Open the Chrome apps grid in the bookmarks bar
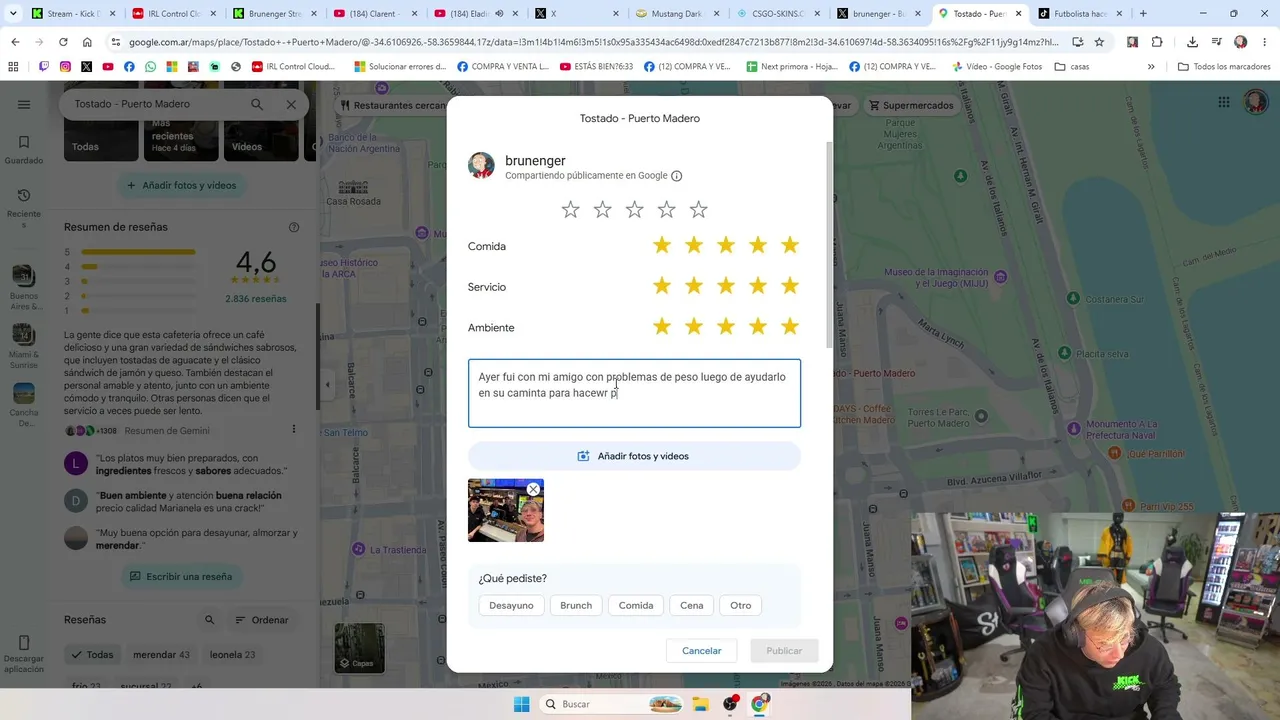This screenshot has width=1280, height=720. pos(13,67)
